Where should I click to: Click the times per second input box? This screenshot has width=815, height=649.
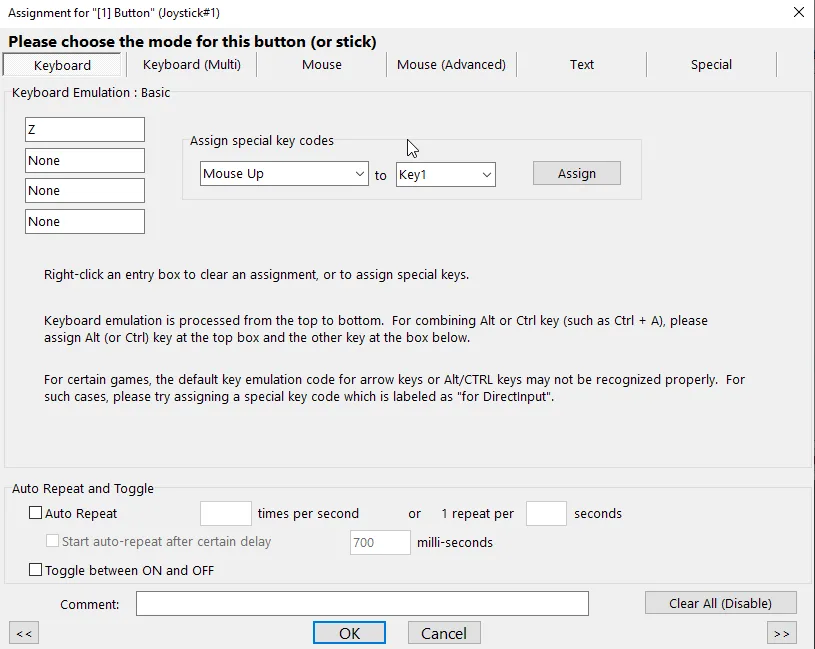(225, 513)
